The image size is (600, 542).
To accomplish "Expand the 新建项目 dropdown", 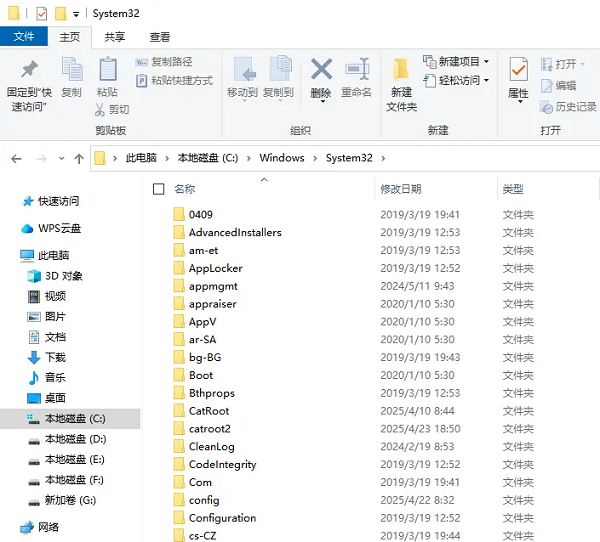I will click(486, 62).
